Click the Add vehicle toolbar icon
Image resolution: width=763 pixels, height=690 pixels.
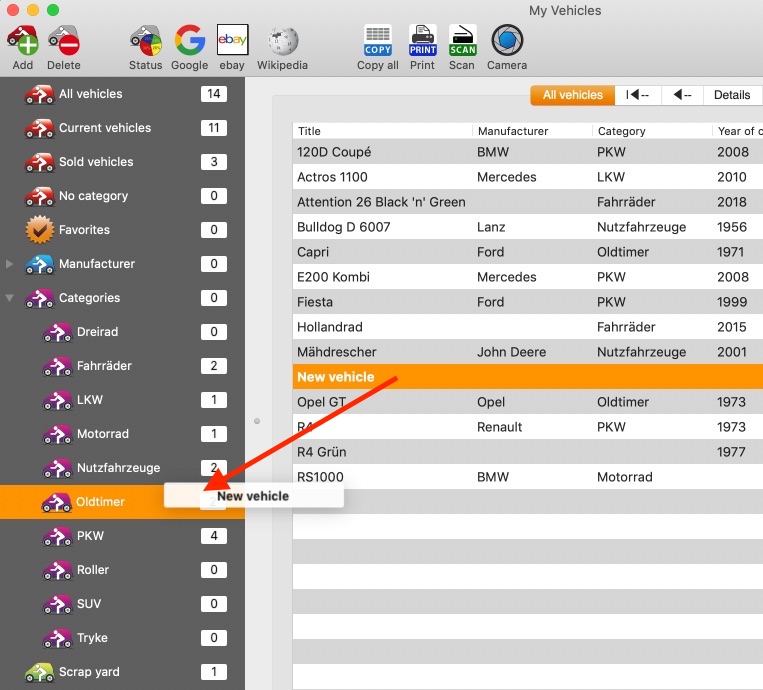point(22,40)
